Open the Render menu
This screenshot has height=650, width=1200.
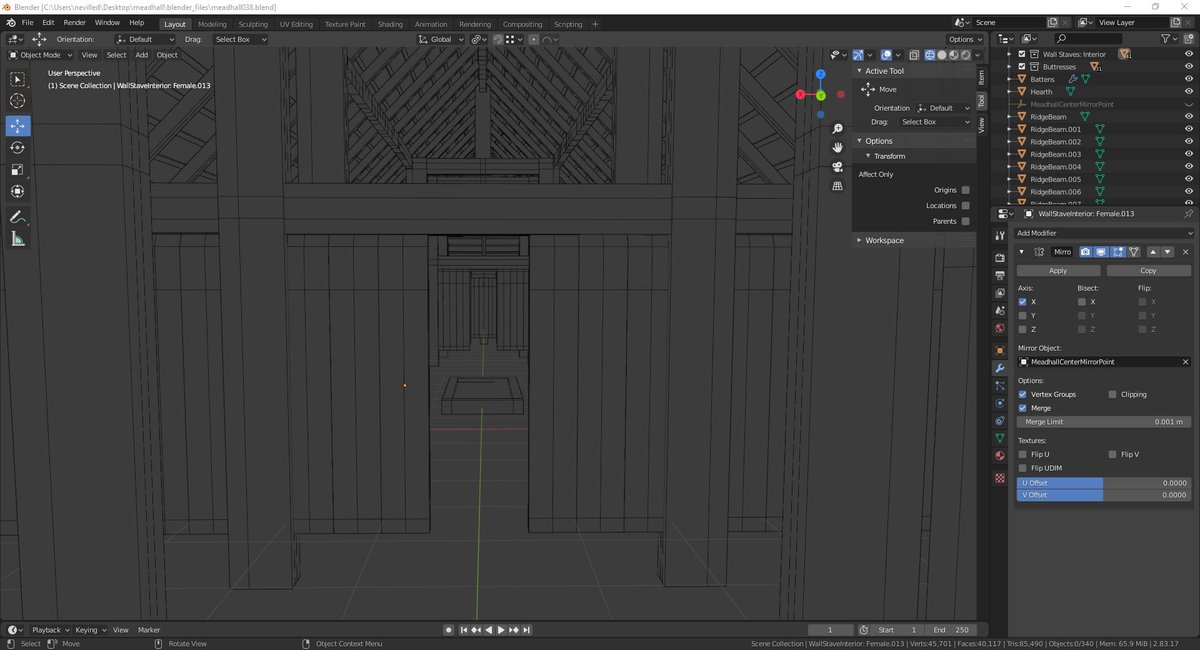click(74, 22)
